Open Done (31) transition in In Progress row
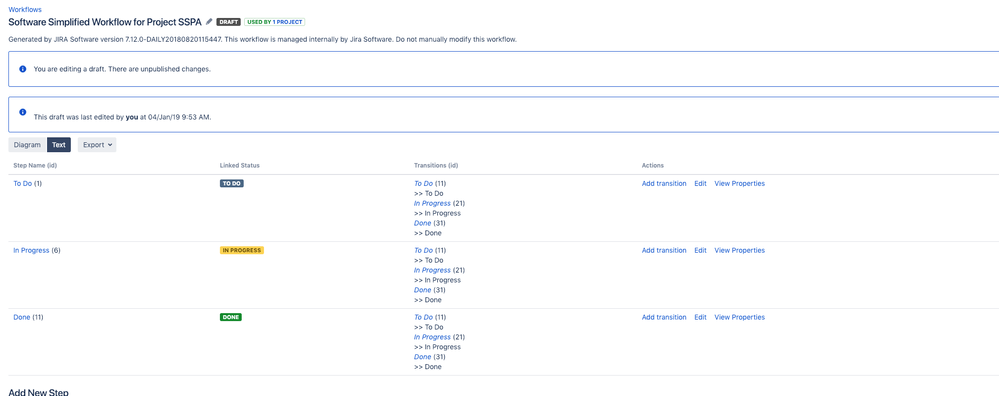The width and height of the screenshot is (999, 396). (422, 290)
